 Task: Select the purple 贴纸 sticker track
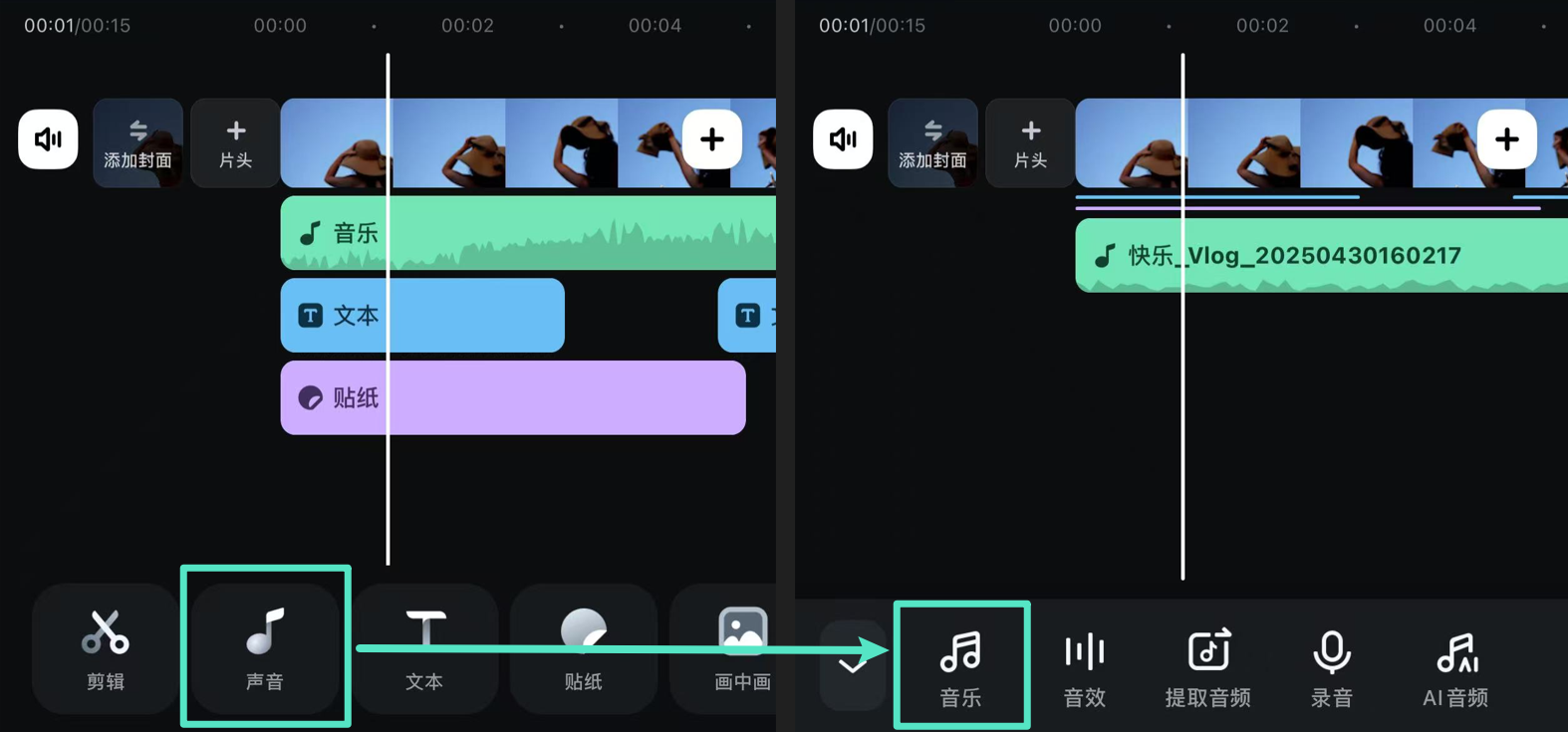[x=512, y=397]
